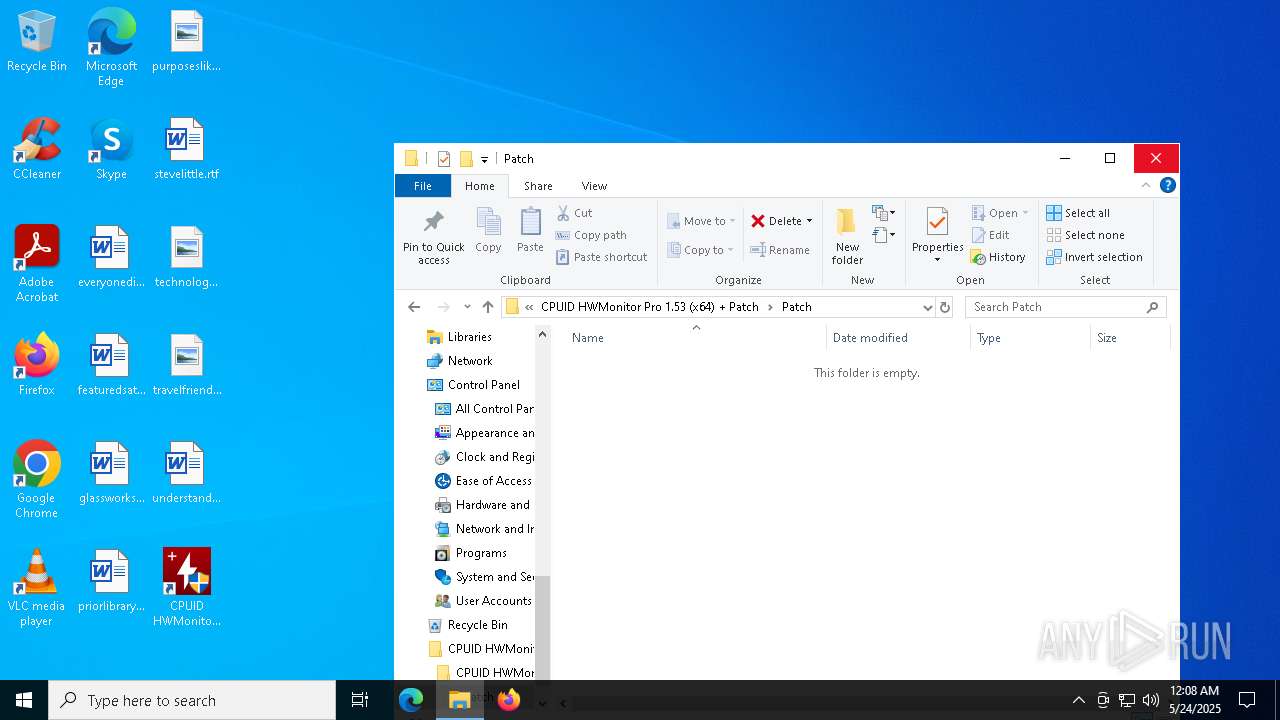The image size is (1280, 720).
Task: Click the Copy ribbon icon
Action: click(488, 222)
